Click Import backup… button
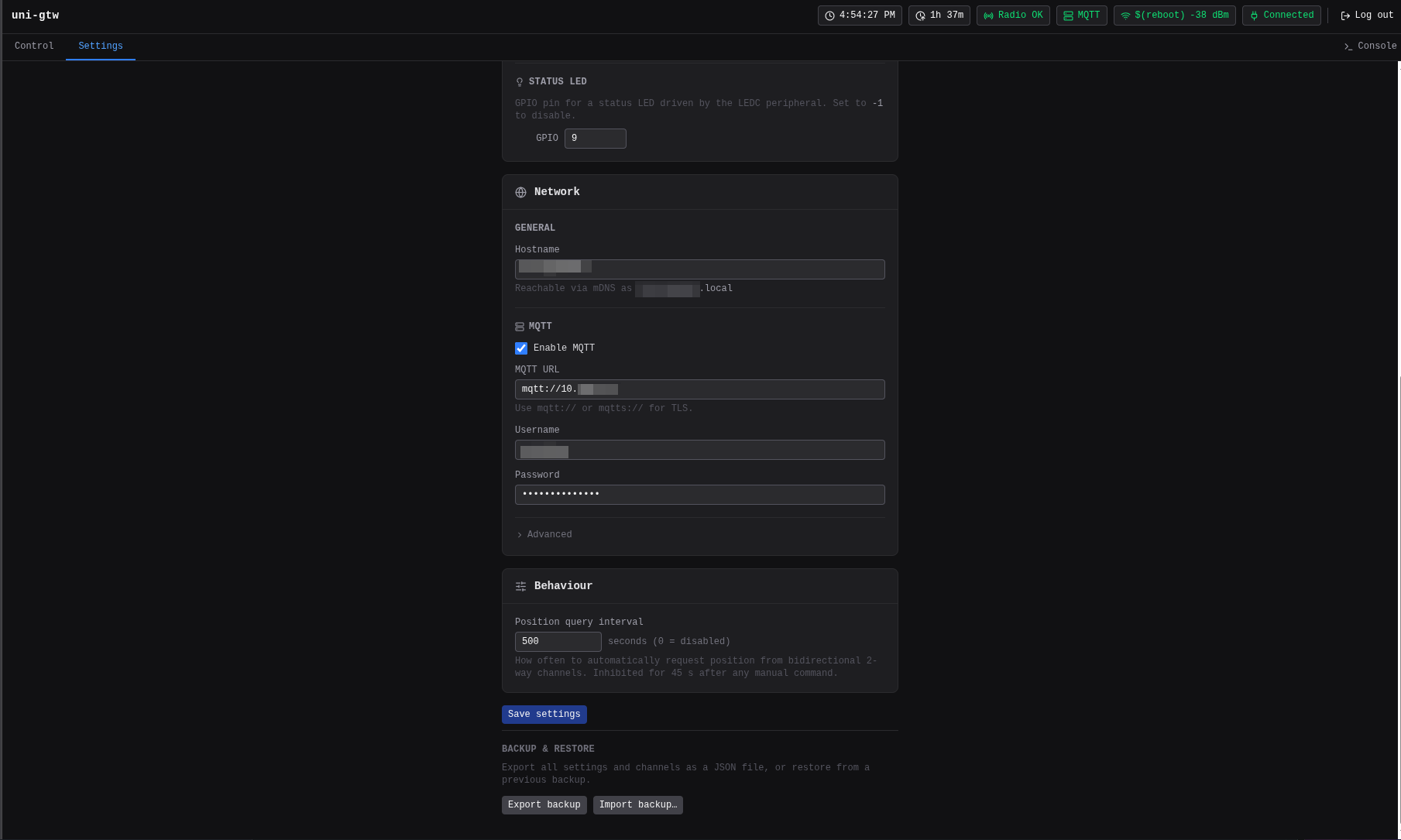Viewport: 1401px width, 840px height. click(x=637, y=805)
